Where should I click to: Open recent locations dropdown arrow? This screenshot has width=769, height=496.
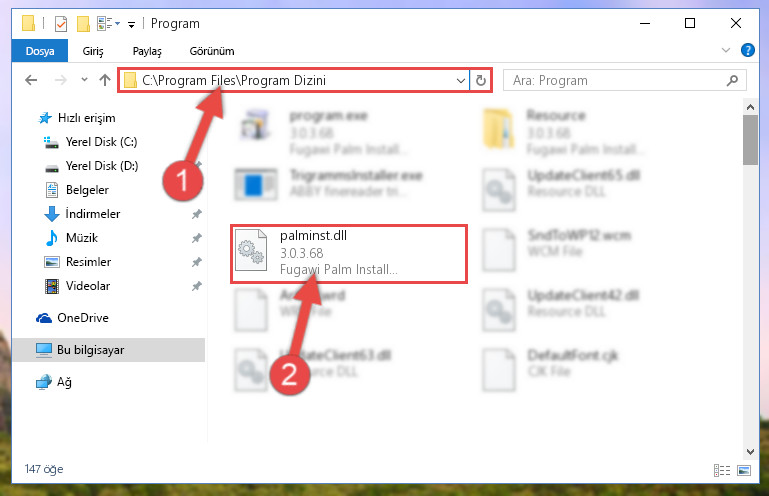84,80
